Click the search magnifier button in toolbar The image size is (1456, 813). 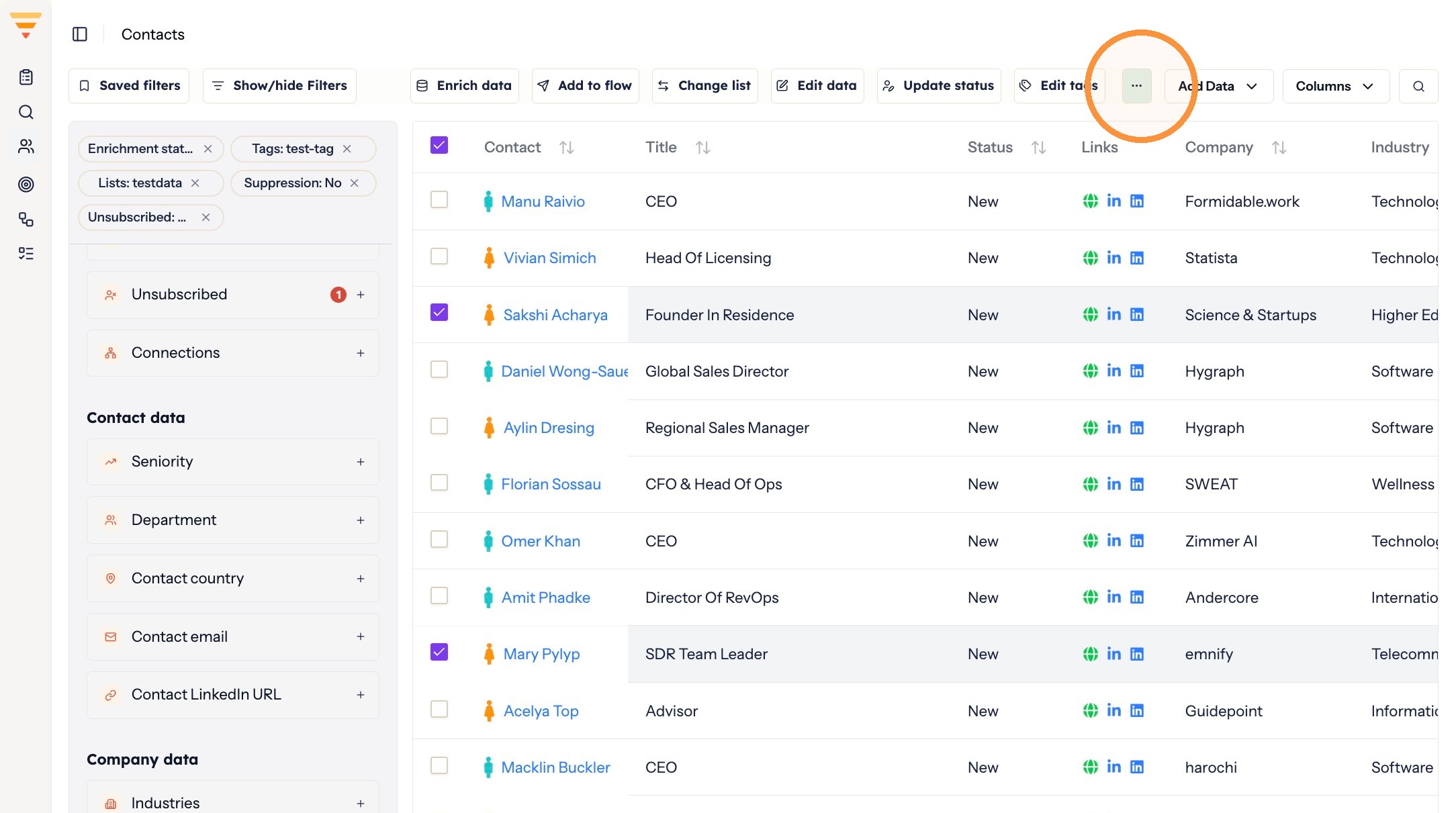pyautogui.click(x=1418, y=86)
